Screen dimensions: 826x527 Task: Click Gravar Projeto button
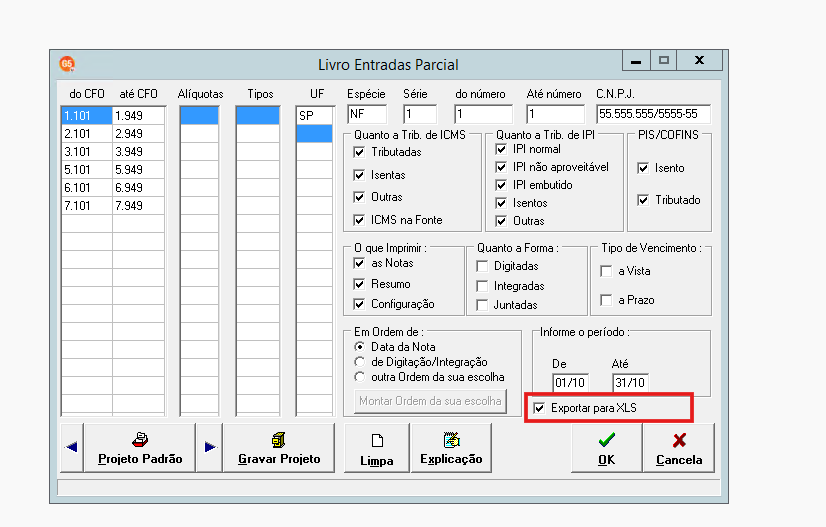pyautogui.click(x=279, y=447)
